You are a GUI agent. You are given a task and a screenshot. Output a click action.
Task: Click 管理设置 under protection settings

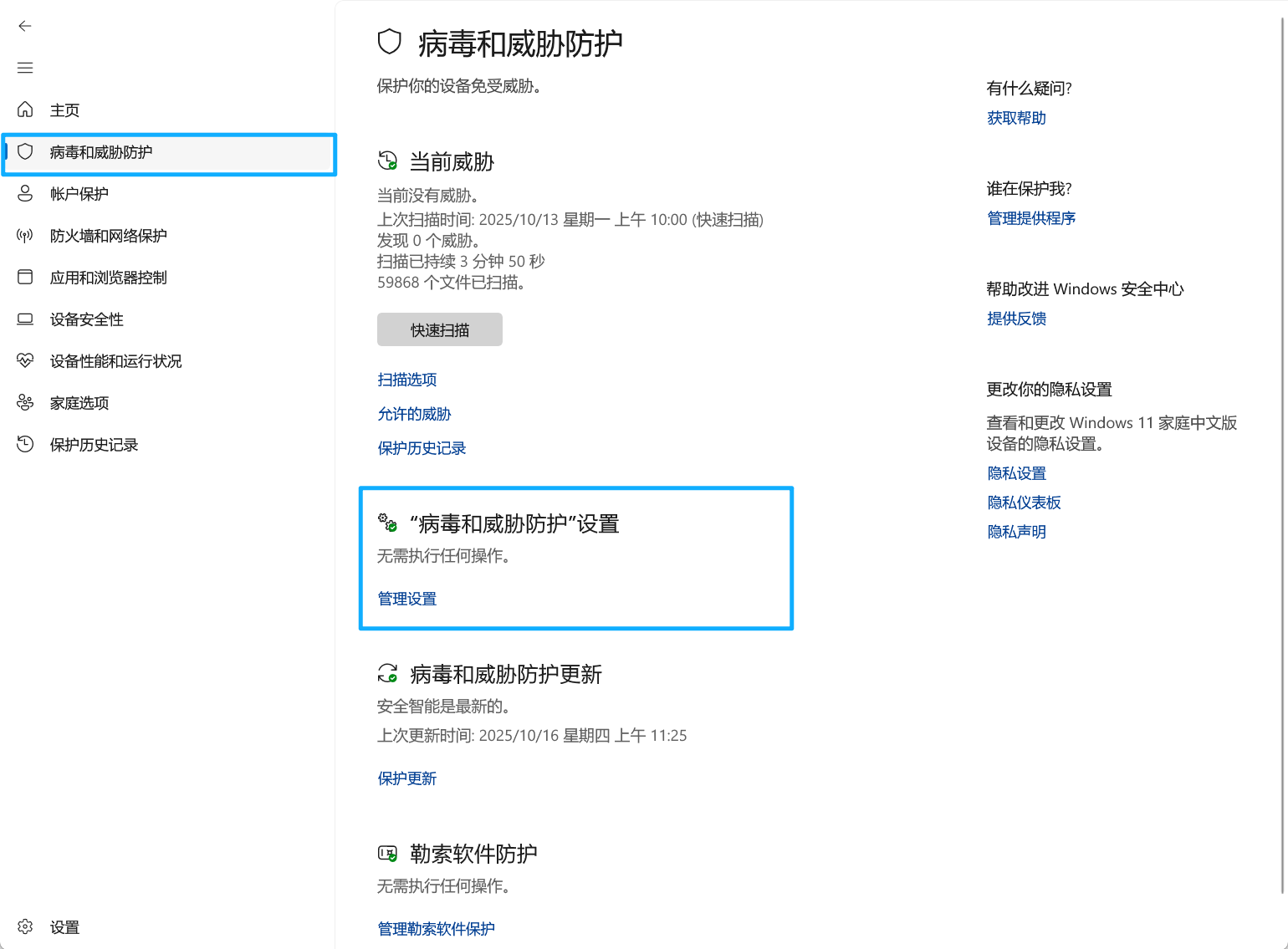pyautogui.click(x=407, y=599)
